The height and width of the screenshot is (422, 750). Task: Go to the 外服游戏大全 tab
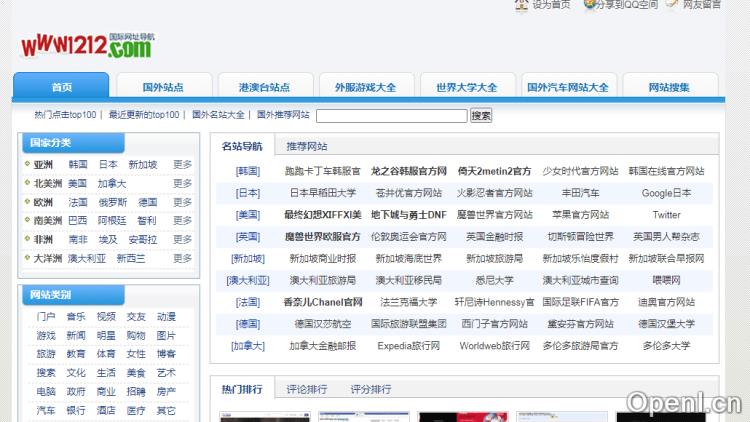pos(365,87)
